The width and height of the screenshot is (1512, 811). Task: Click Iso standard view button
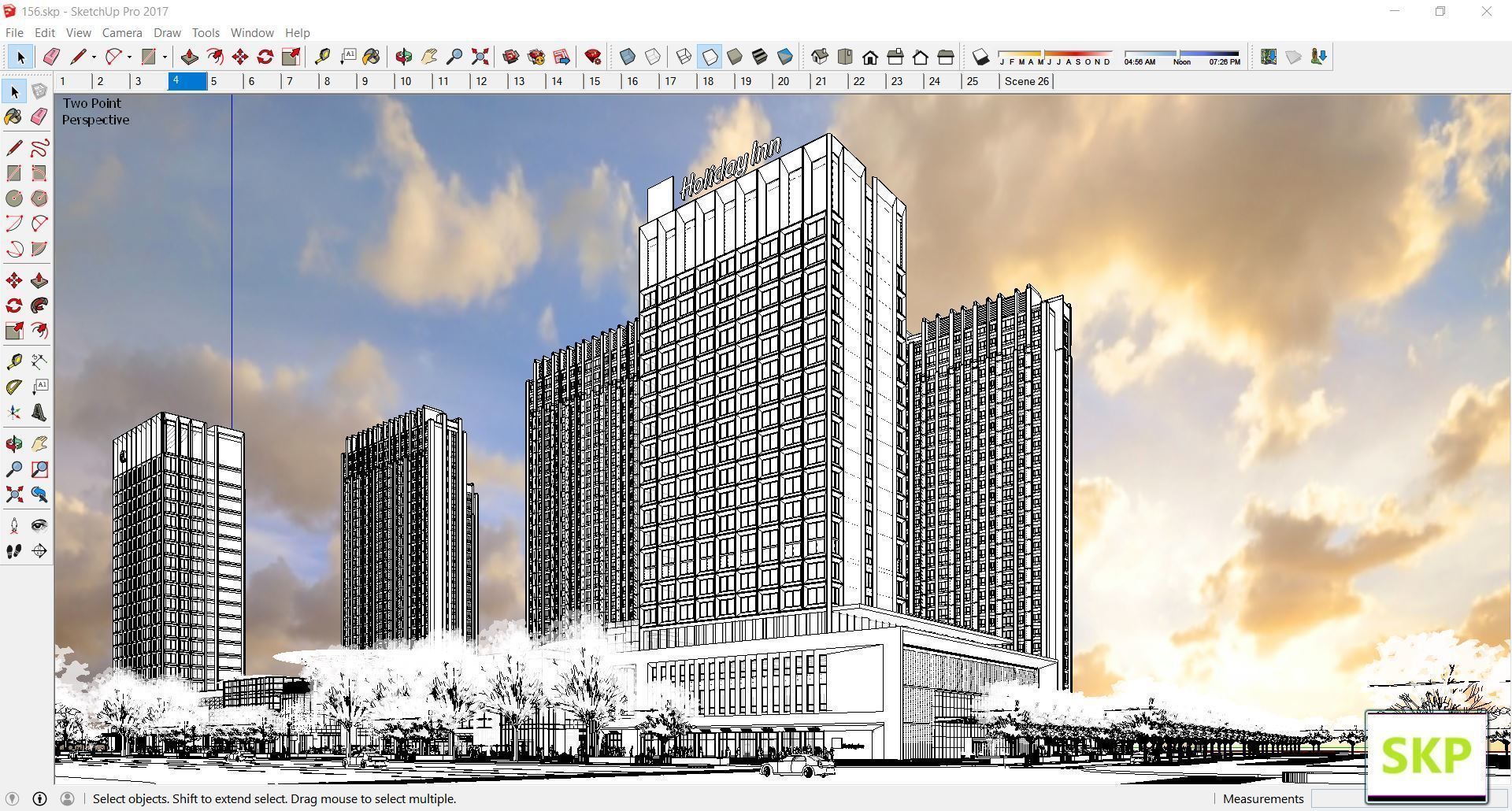pos(820,57)
